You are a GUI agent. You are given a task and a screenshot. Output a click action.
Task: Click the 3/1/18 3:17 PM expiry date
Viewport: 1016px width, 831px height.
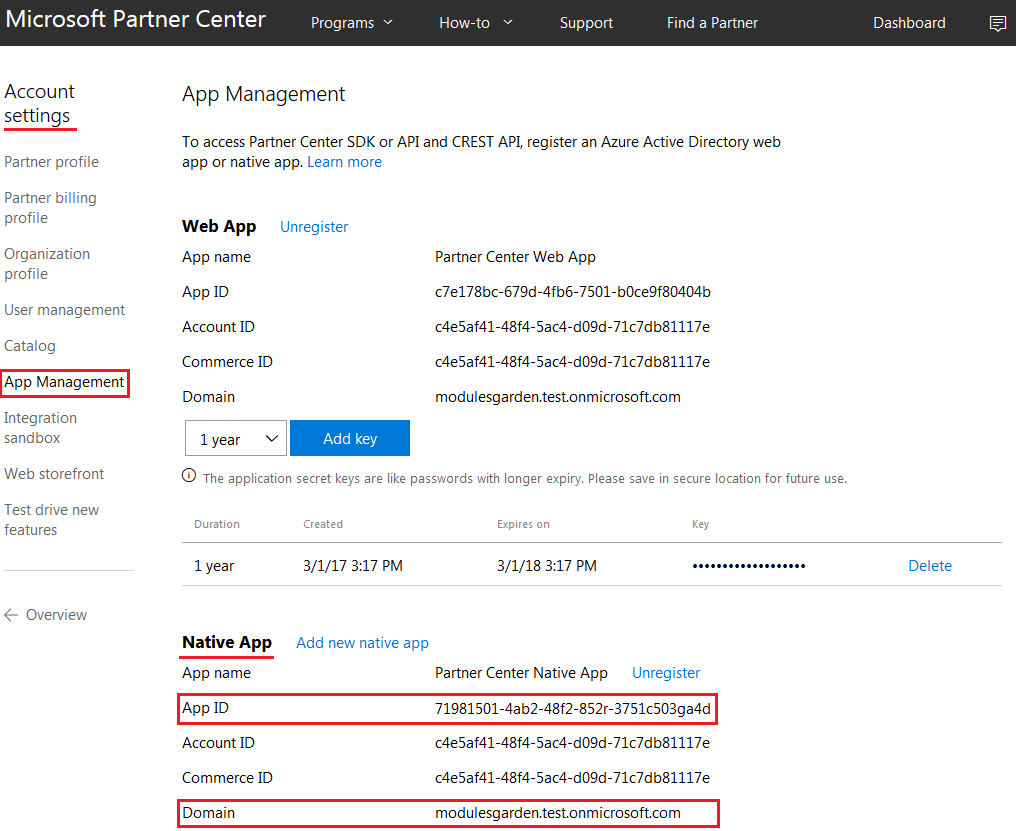coord(547,566)
